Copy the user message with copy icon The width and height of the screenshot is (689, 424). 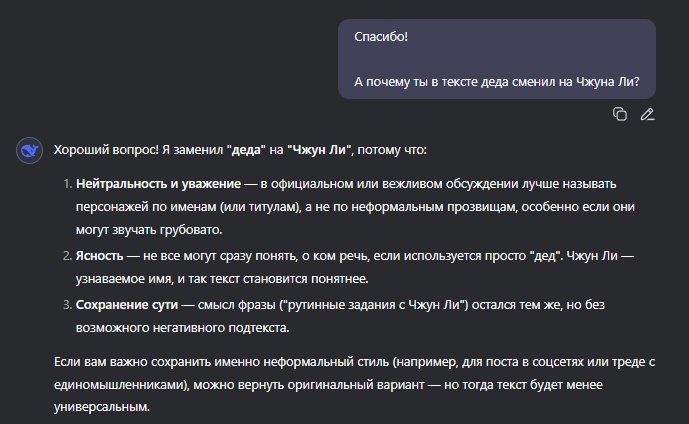coord(620,114)
